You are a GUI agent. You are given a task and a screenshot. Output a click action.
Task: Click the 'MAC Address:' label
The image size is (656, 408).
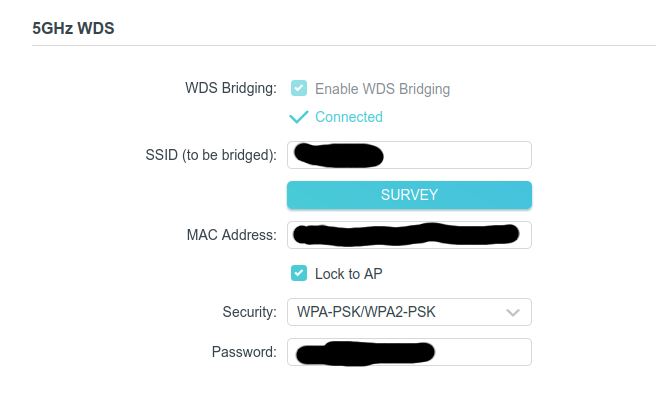(x=231, y=235)
